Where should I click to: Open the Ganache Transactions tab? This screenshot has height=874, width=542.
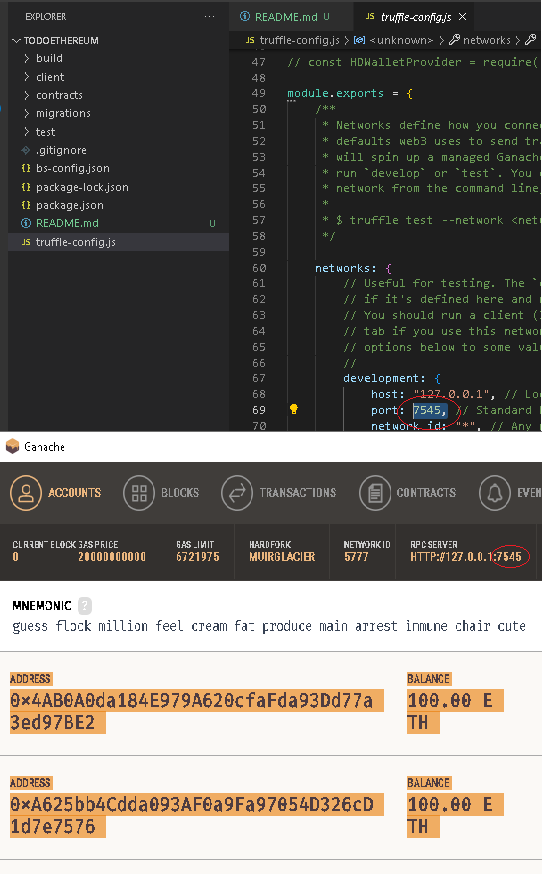tap(279, 493)
